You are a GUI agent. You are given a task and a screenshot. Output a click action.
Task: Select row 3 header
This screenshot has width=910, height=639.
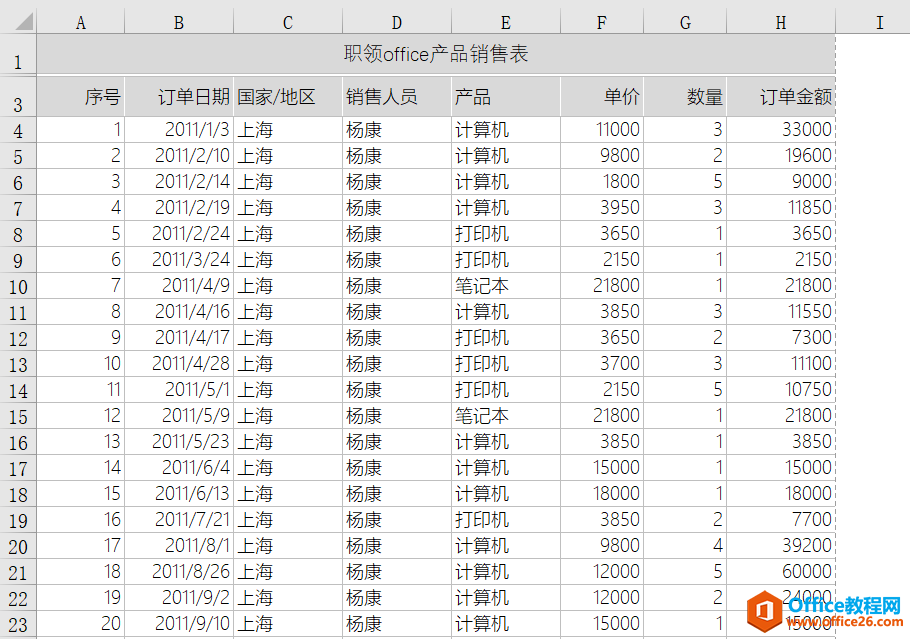(18, 97)
